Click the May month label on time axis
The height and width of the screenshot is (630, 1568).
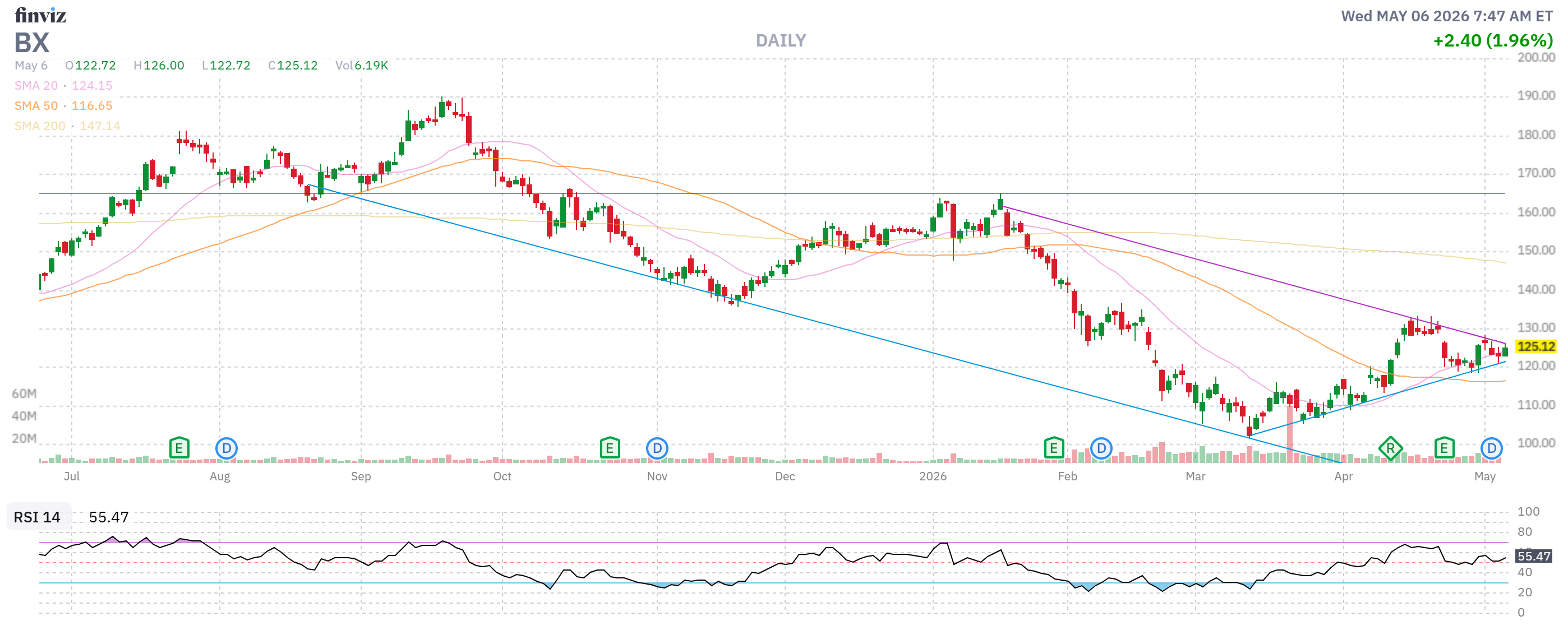pos(1484,476)
